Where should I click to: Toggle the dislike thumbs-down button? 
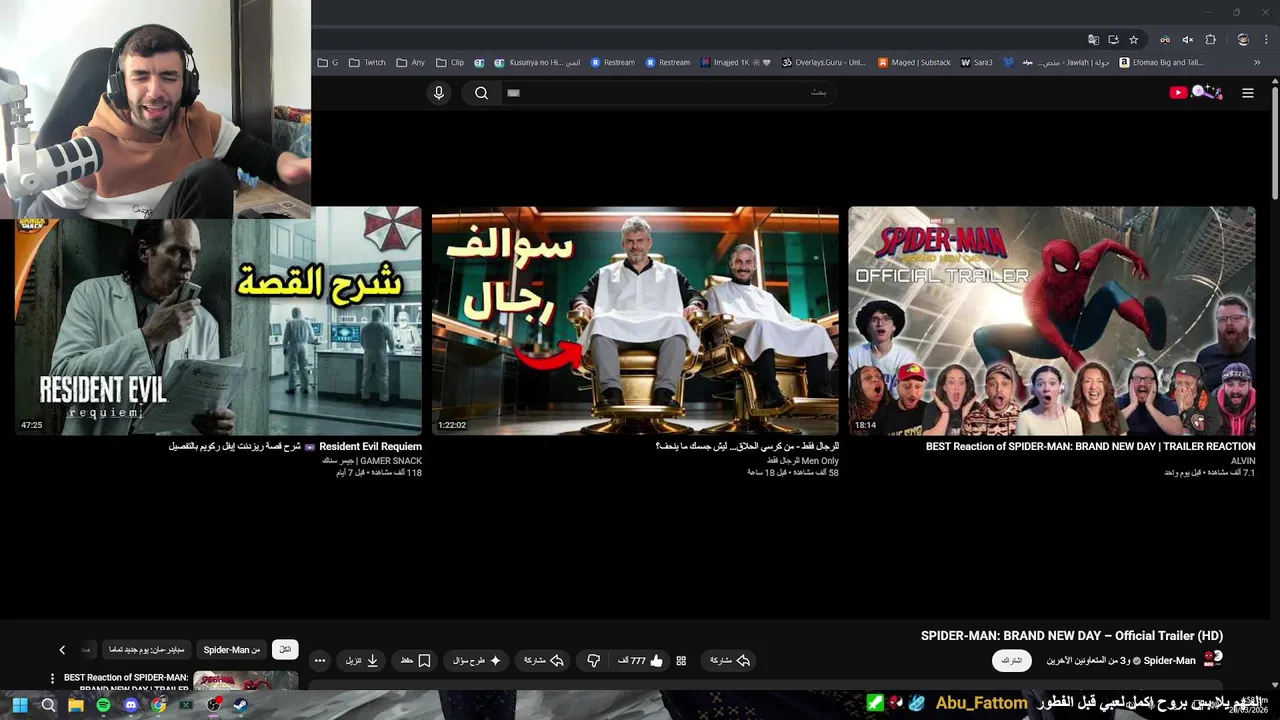[x=593, y=661]
